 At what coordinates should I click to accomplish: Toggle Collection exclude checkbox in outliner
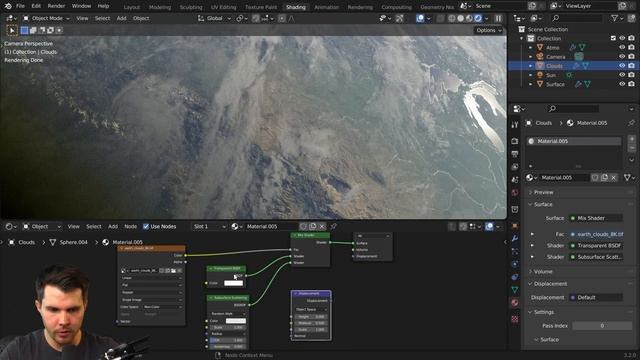point(613,38)
